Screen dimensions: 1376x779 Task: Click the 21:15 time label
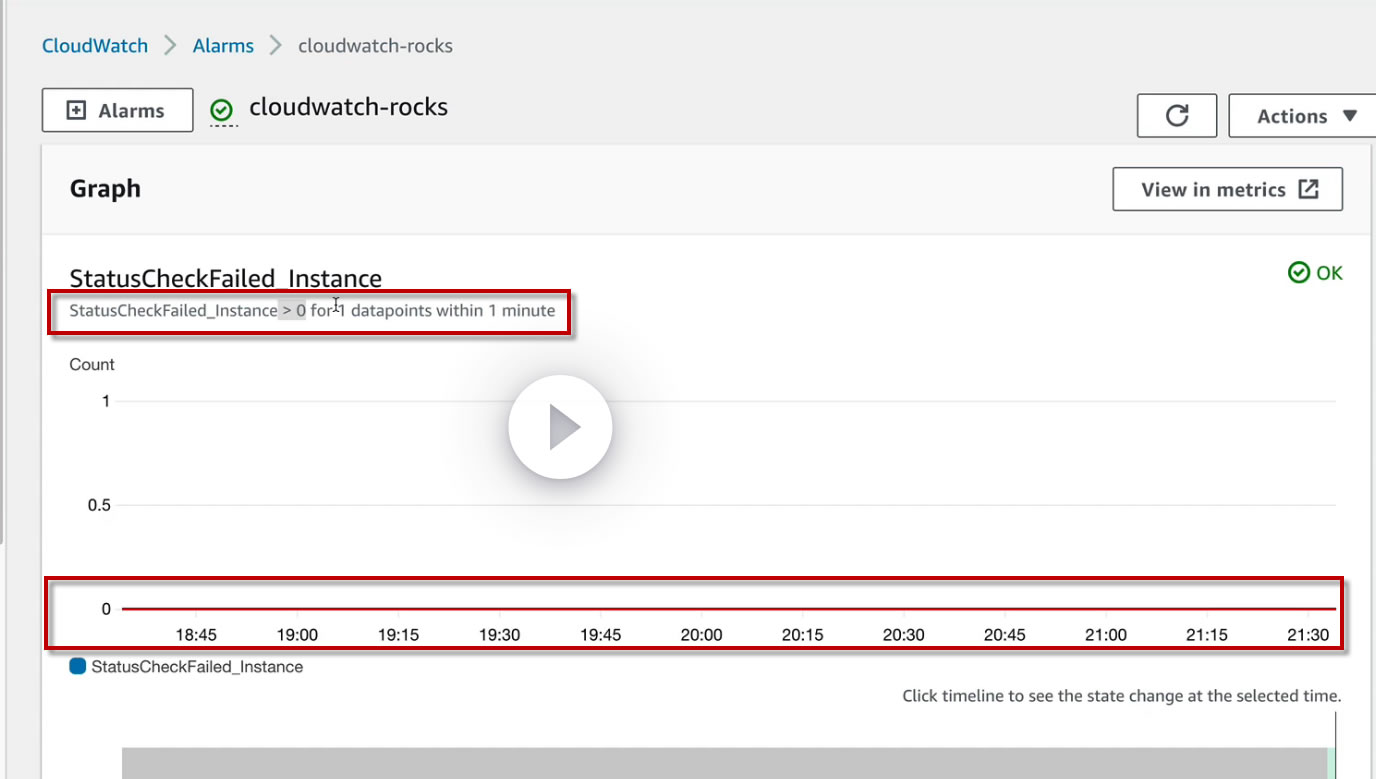pyautogui.click(x=1207, y=635)
